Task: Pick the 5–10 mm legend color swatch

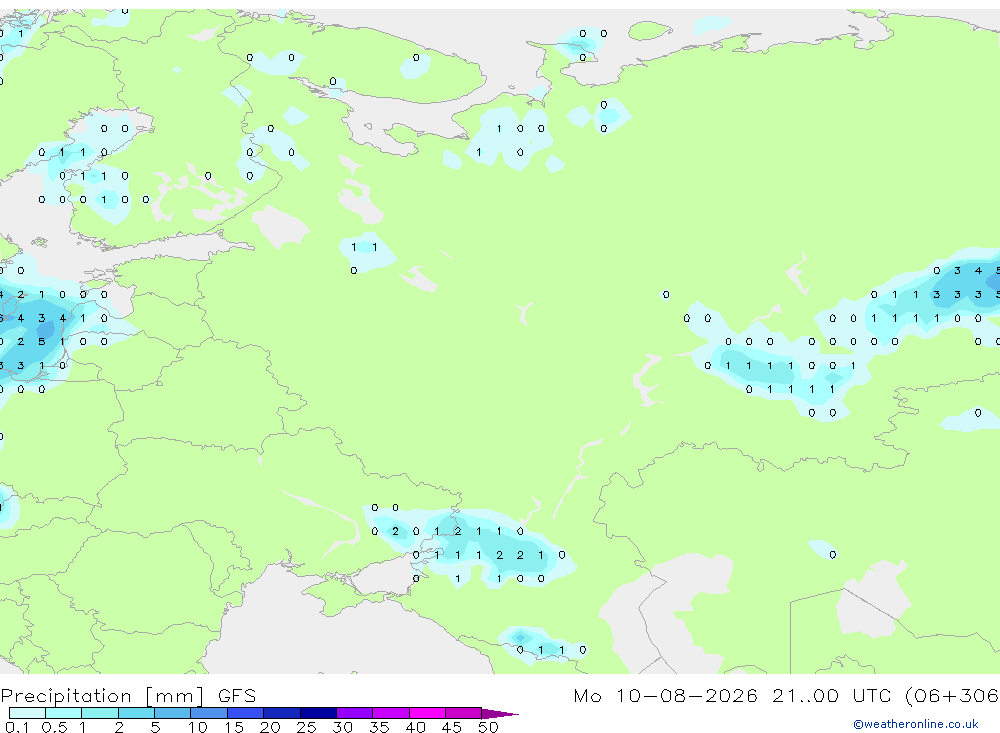Action: point(173,713)
